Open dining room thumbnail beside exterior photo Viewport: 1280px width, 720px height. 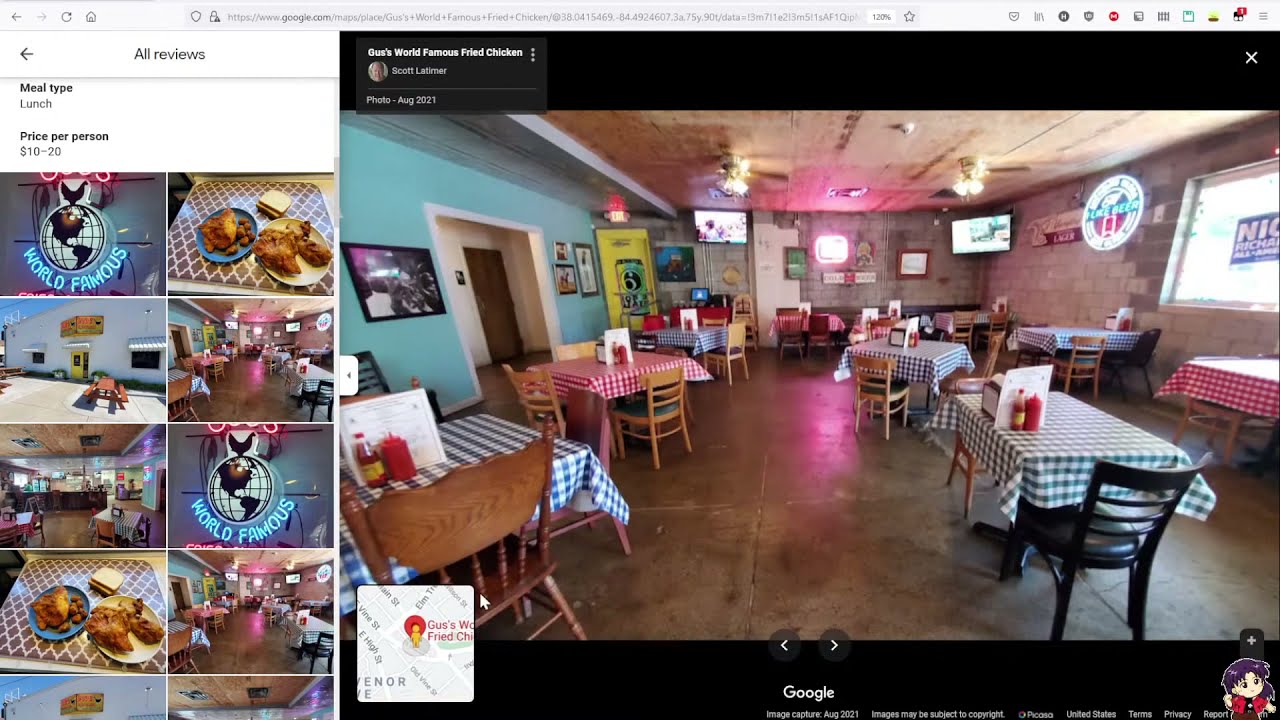click(251, 360)
